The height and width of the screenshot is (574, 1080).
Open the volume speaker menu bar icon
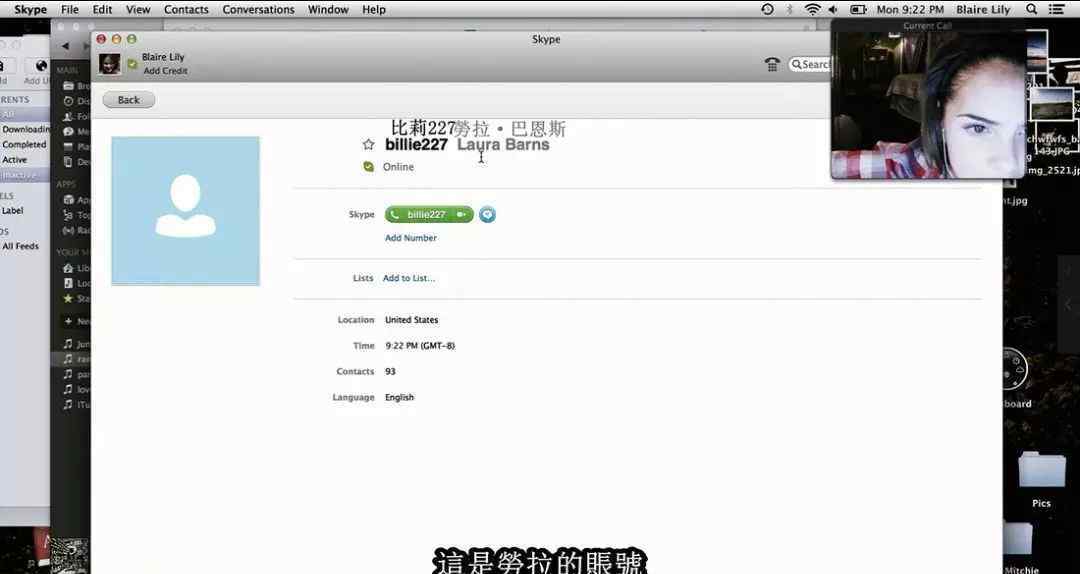833,10
